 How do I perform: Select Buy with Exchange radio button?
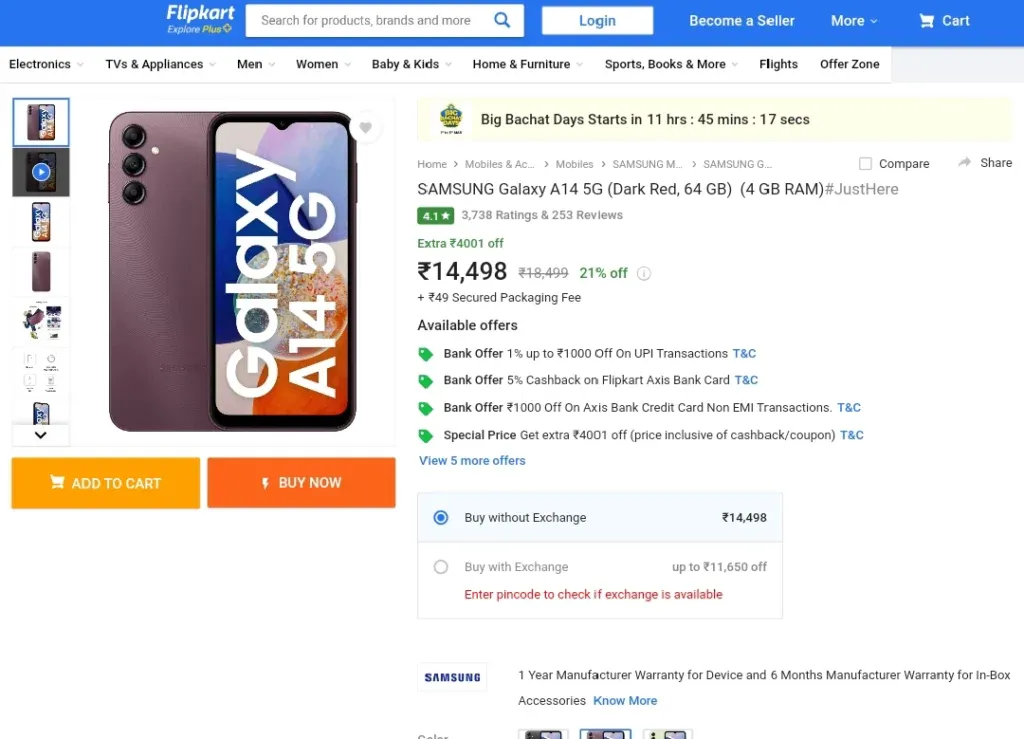pos(441,567)
